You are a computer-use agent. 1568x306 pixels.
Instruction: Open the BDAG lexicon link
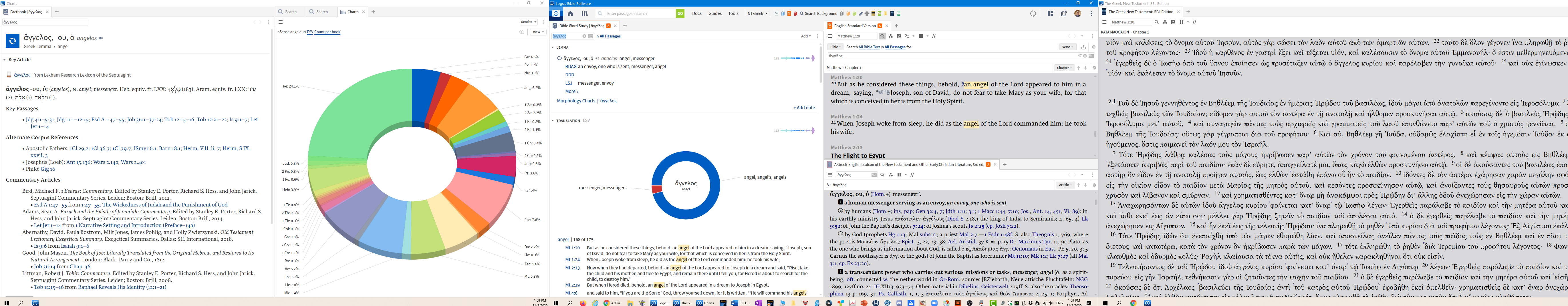coord(570,67)
